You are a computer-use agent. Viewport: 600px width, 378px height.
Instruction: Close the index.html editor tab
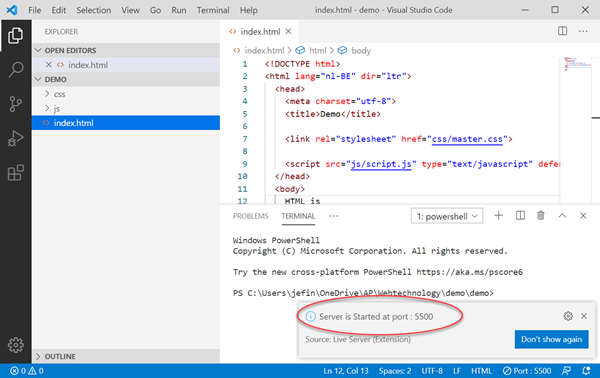(x=289, y=31)
